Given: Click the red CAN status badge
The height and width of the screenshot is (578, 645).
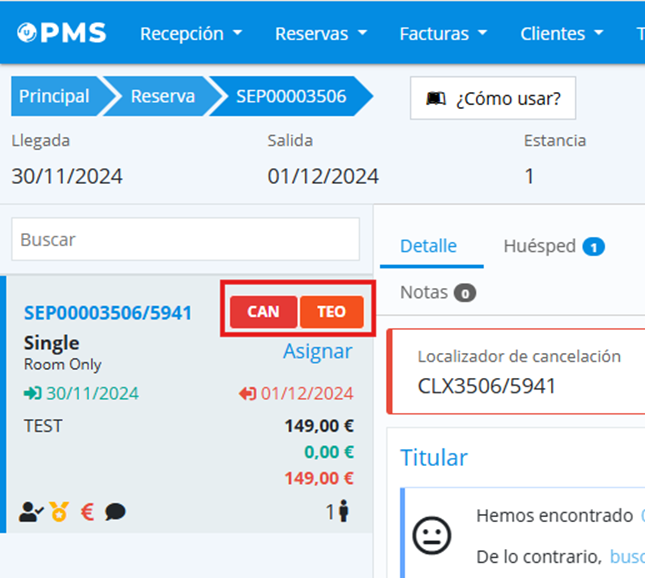Looking at the screenshot, I should tap(263, 311).
